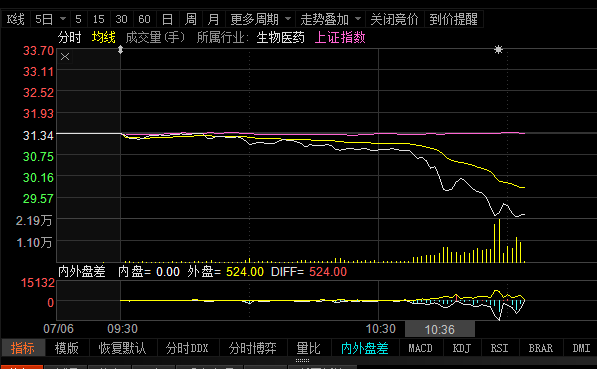Switch to weekly 周 period

coord(190,19)
